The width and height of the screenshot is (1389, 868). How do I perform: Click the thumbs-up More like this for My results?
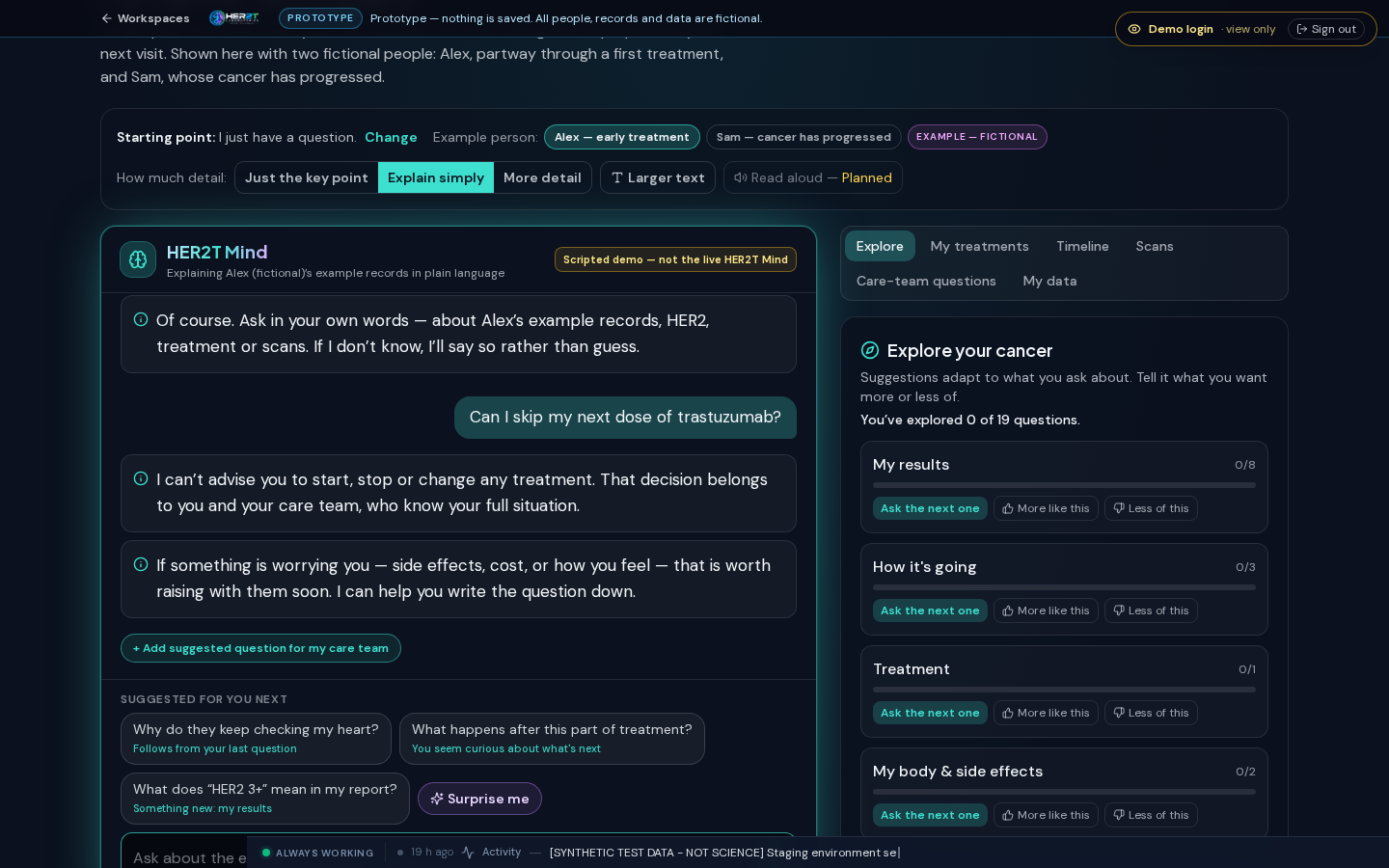click(x=1046, y=508)
